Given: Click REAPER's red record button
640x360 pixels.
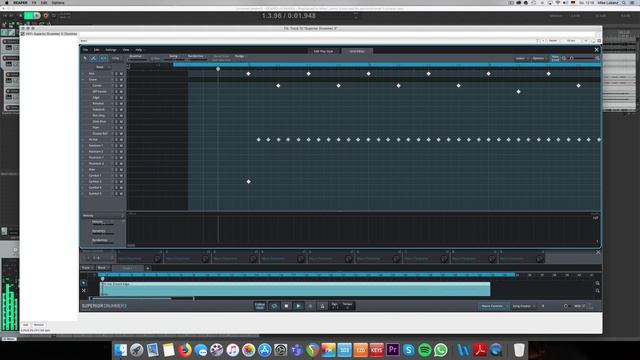Looking at the screenshot, I should point(46,16).
